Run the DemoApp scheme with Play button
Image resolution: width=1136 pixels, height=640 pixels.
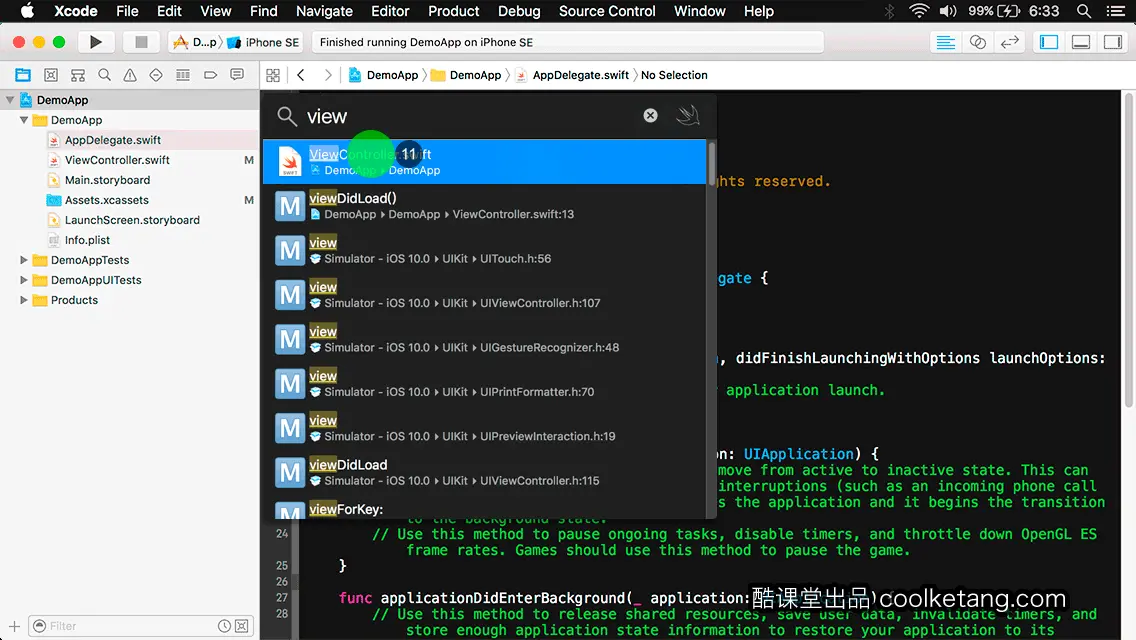(x=96, y=42)
